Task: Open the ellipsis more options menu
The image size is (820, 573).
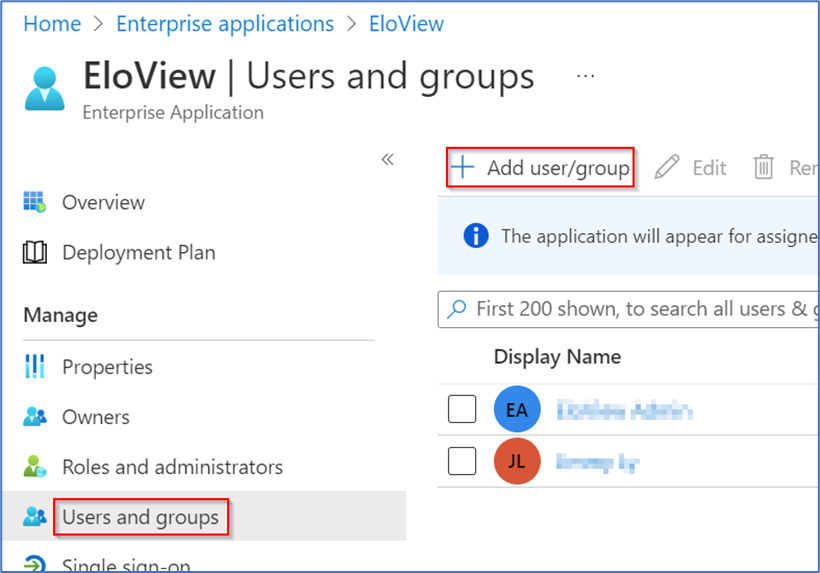Action: point(585,76)
